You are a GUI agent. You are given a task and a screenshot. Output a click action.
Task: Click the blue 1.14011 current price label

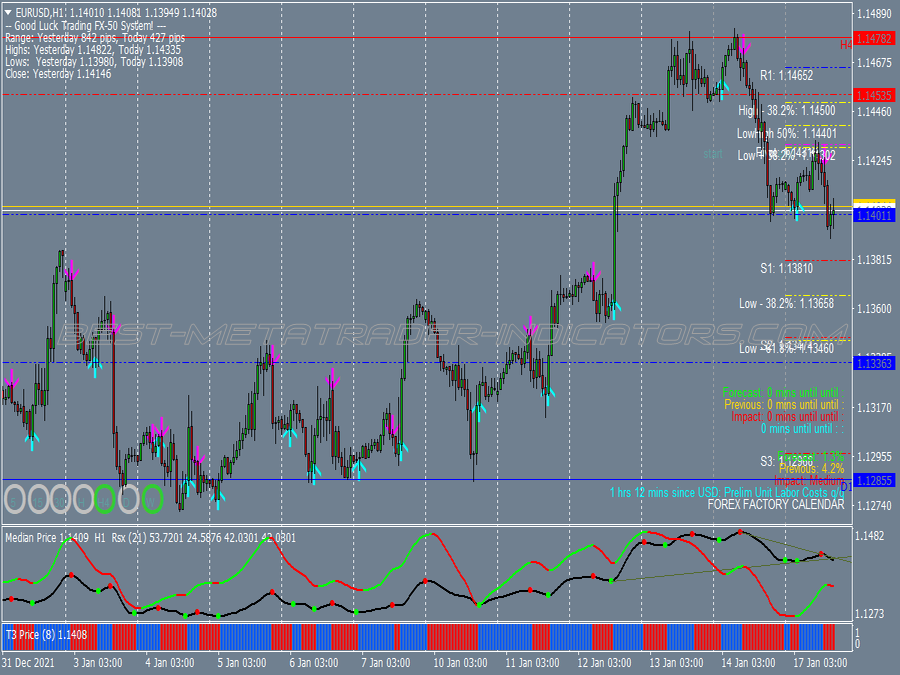(x=874, y=216)
